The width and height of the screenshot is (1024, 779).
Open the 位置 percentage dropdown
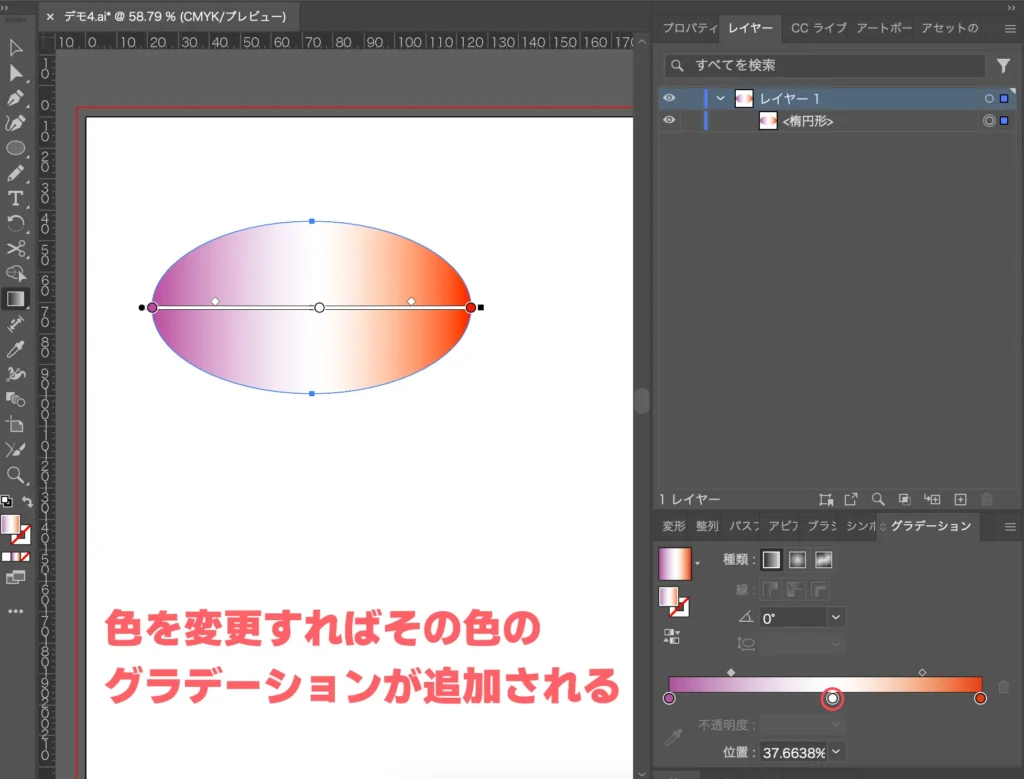pos(835,750)
